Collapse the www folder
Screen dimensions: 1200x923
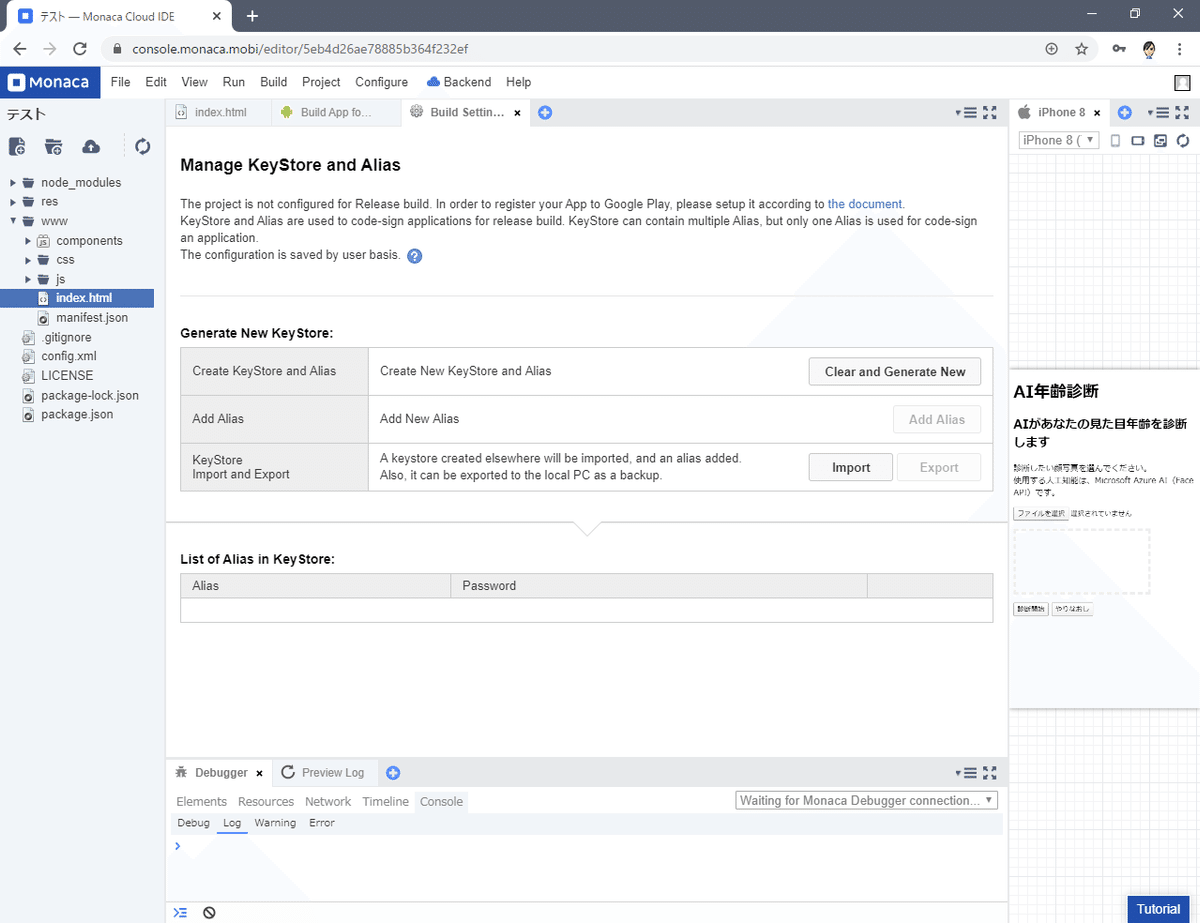(x=13, y=221)
